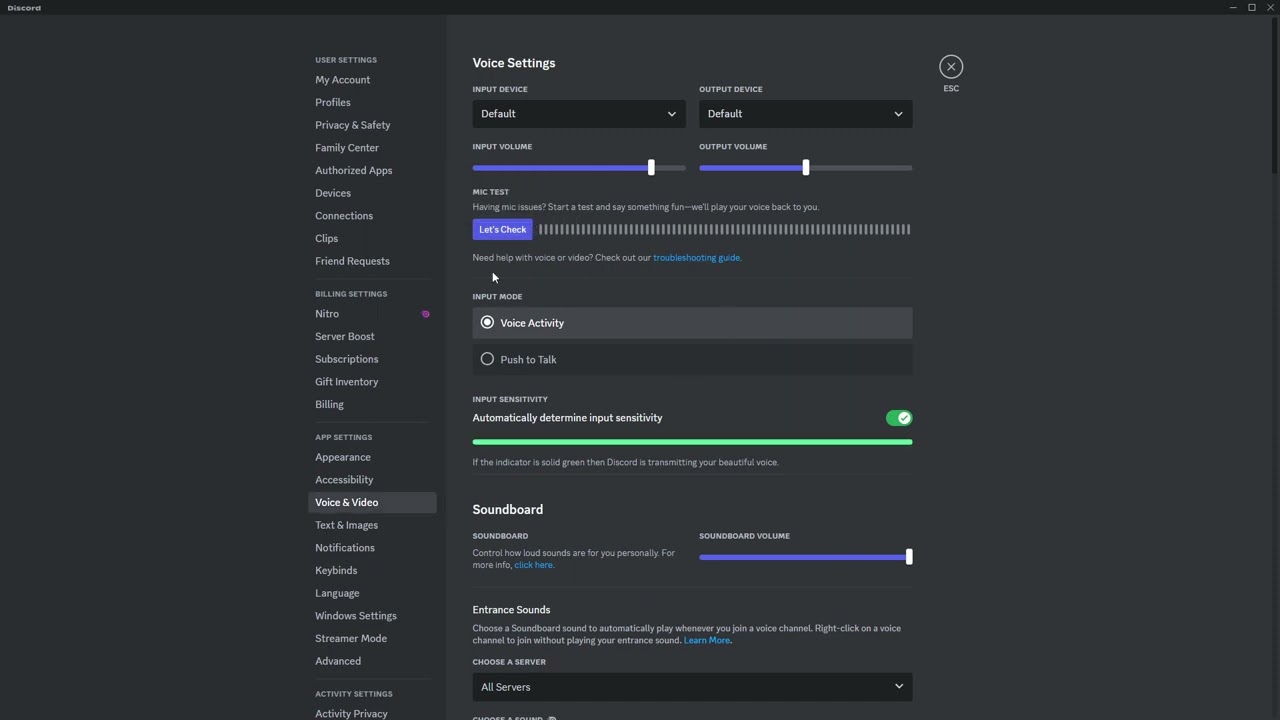
Task: Click the Output Device dropdown chevron
Action: tap(898, 114)
